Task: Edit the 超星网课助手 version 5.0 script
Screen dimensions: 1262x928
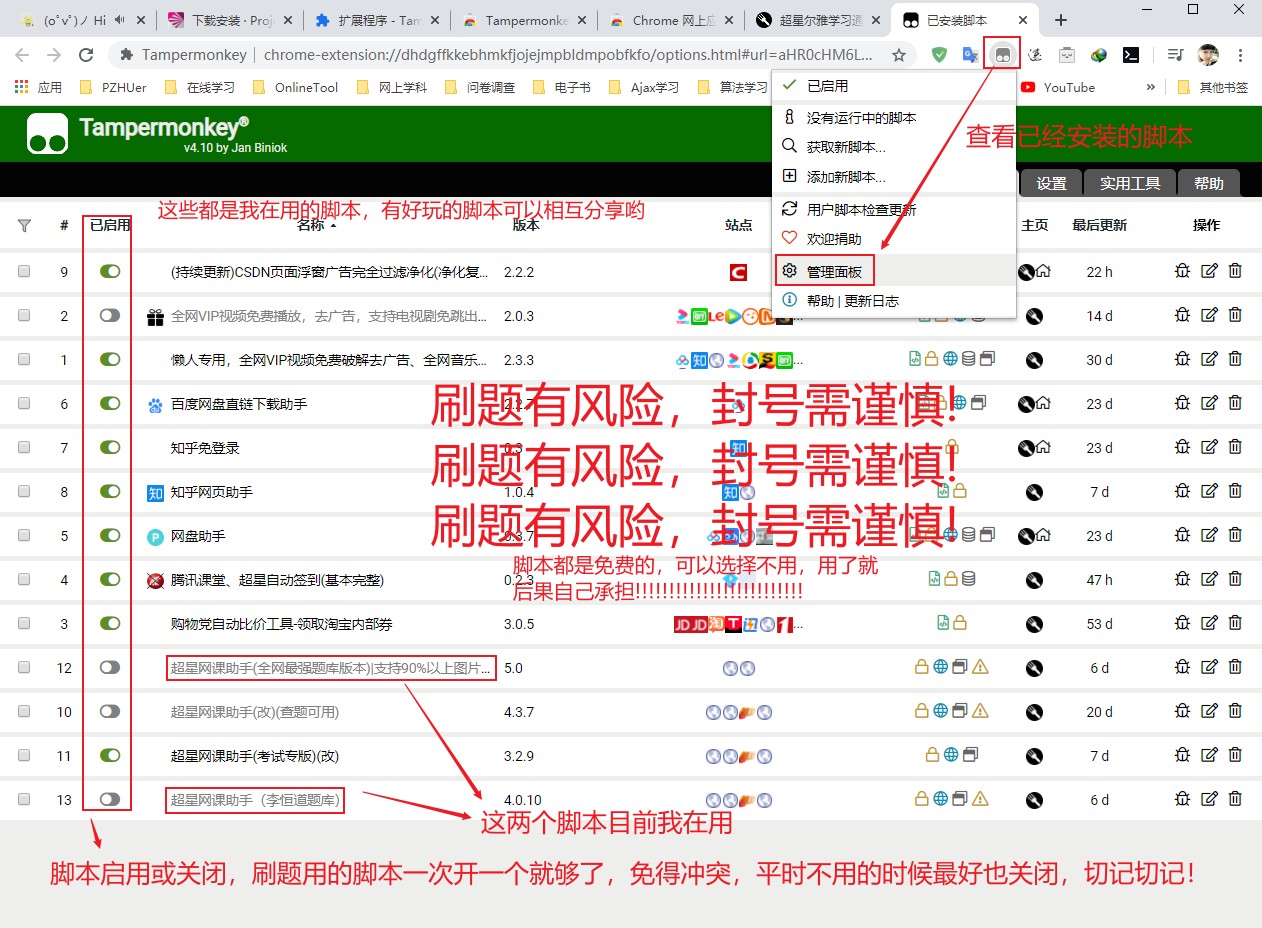Action: pos(1209,667)
